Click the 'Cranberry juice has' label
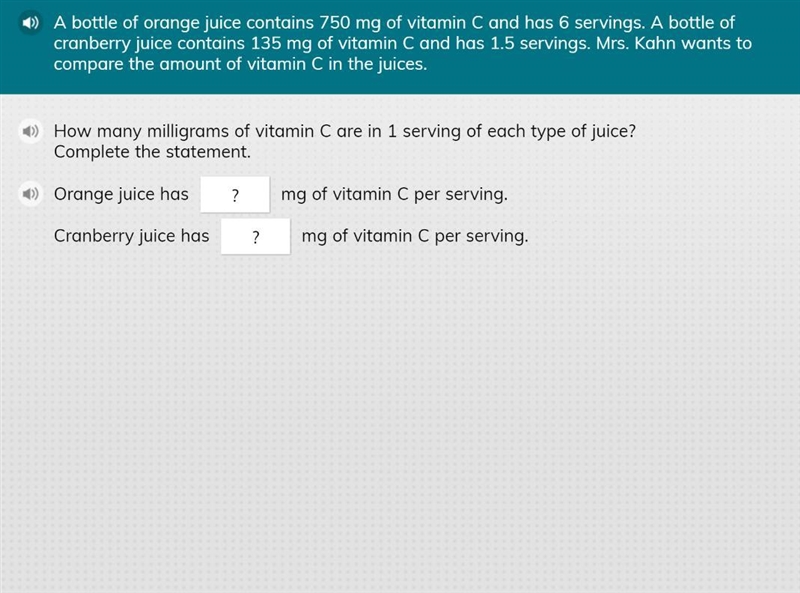Image resolution: width=800 pixels, height=593 pixels. click(x=132, y=236)
